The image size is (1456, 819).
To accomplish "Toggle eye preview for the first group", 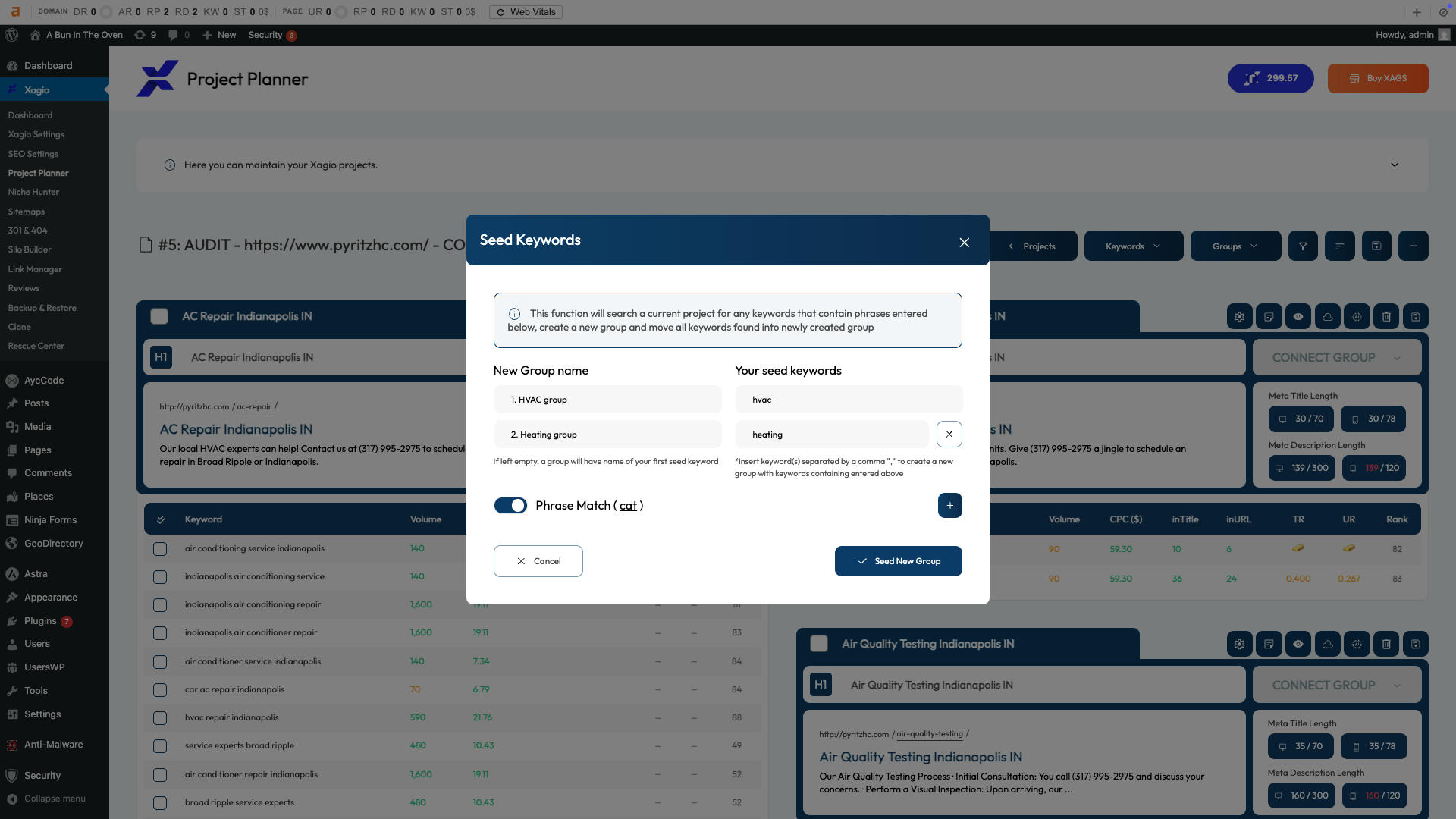I will click(1298, 317).
